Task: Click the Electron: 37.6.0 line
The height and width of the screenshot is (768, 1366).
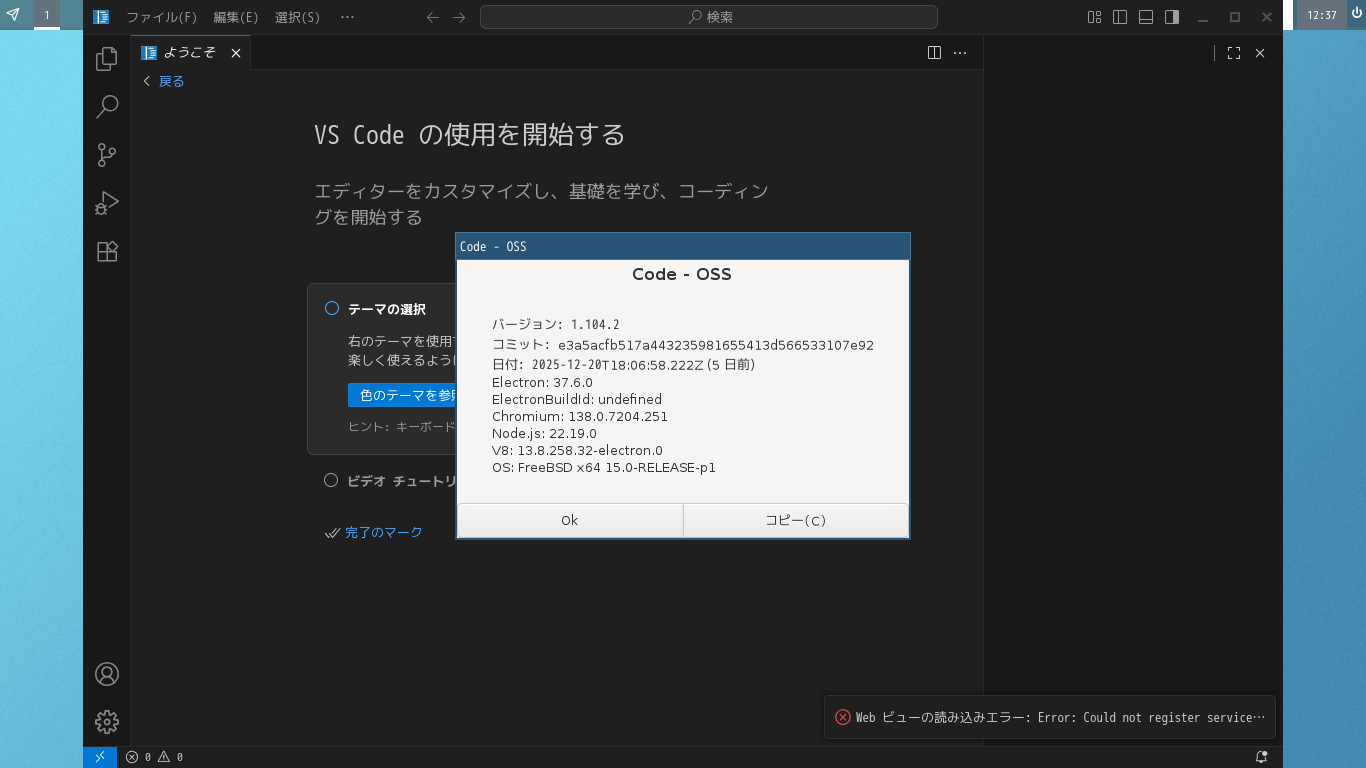Action: click(x=542, y=382)
